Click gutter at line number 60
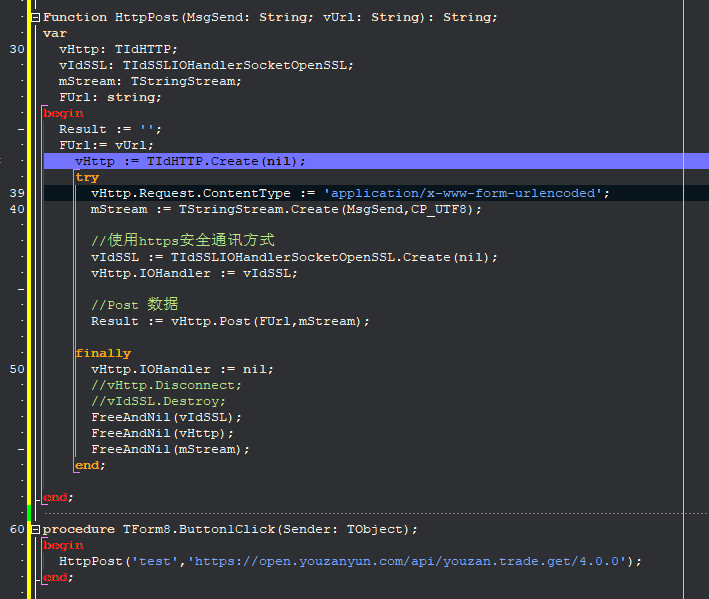The height and width of the screenshot is (599, 709). [17, 529]
